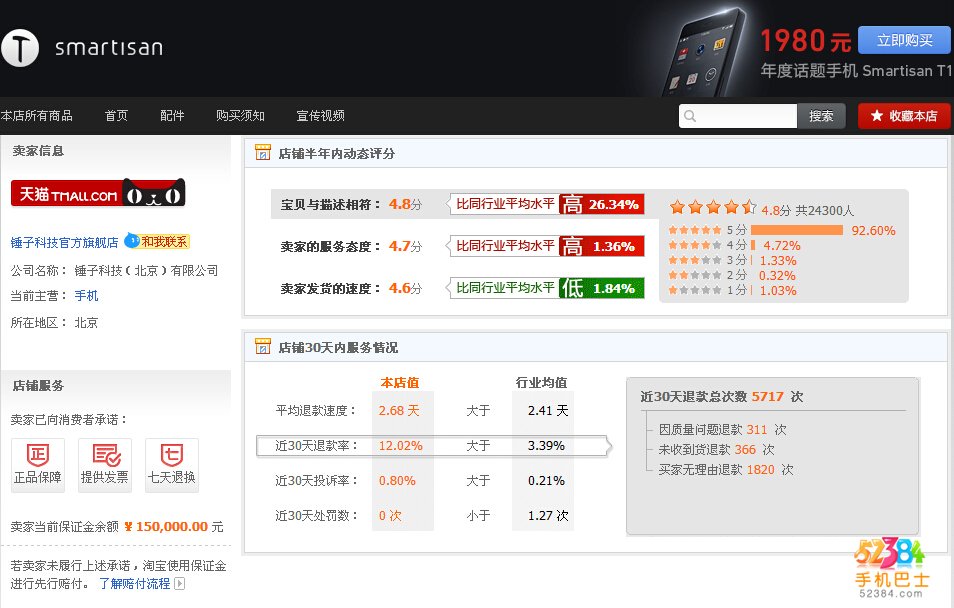Click the 3.39% industry average value
The width and height of the screenshot is (954, 608).
tap(546, 446)
